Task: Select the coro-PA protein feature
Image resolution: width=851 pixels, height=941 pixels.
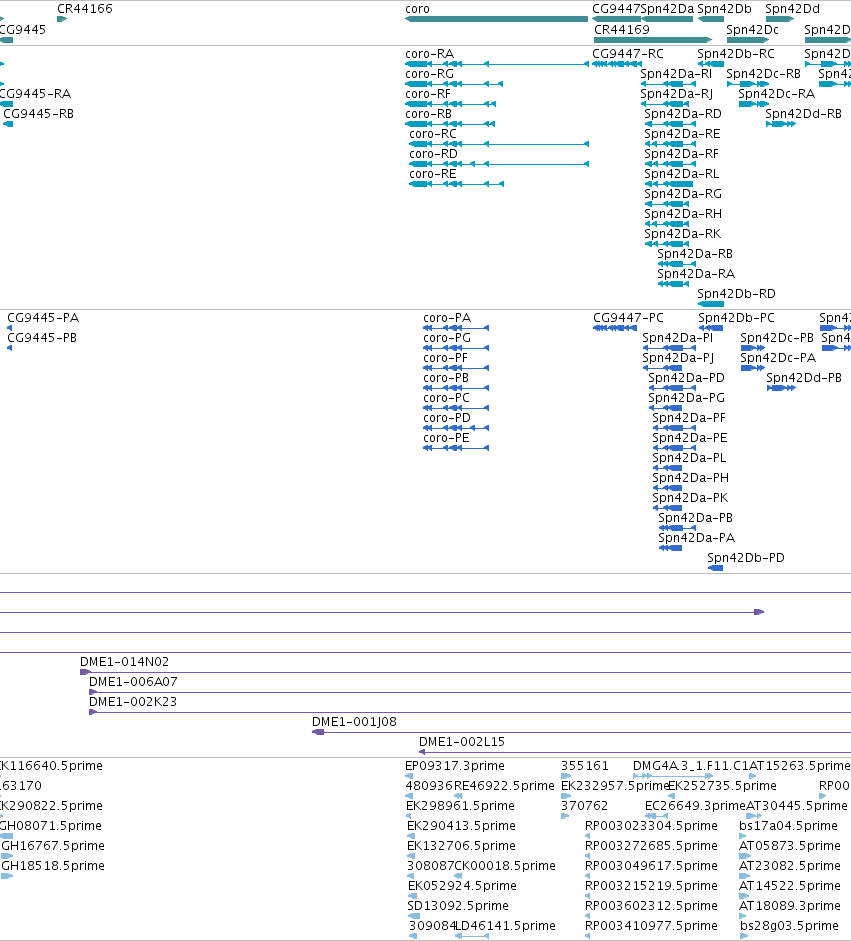Action: [456, 328]
